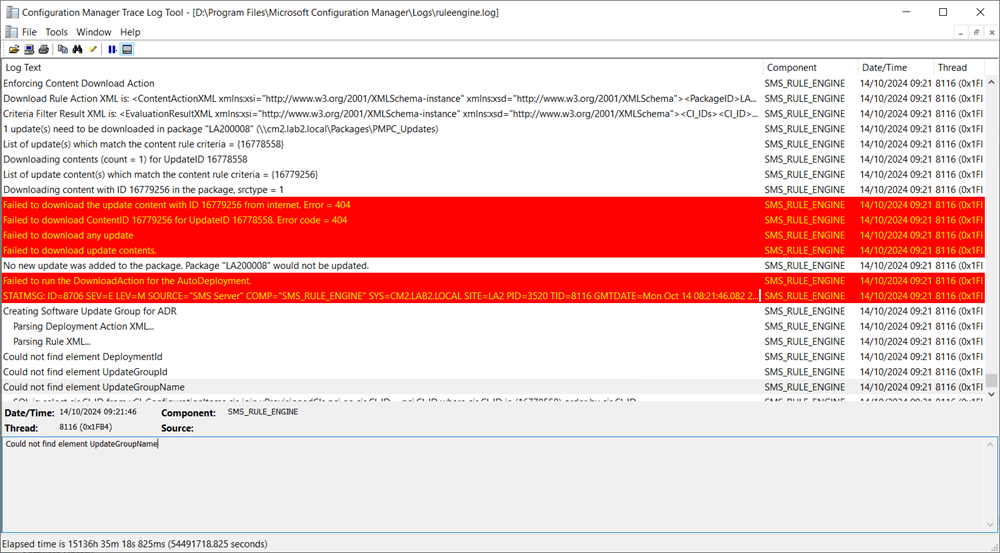
Task: Print the log using the printer icon
Action: tap(43, 49)
